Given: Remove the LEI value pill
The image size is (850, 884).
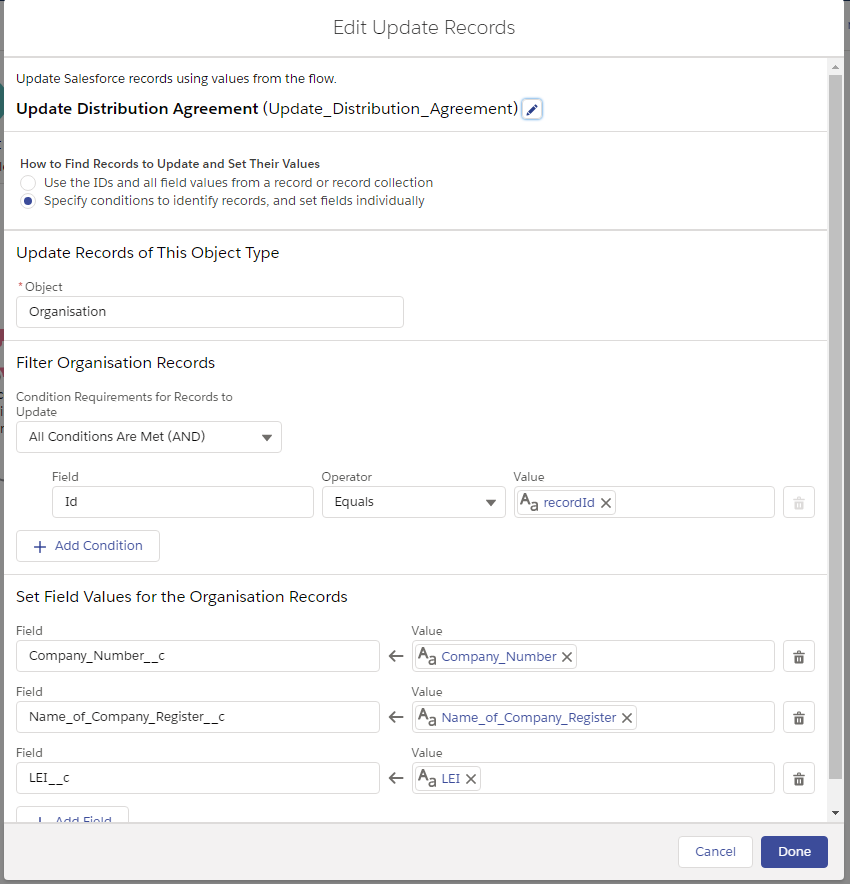Looking at the screenshot, I should [x=471, y=778].
